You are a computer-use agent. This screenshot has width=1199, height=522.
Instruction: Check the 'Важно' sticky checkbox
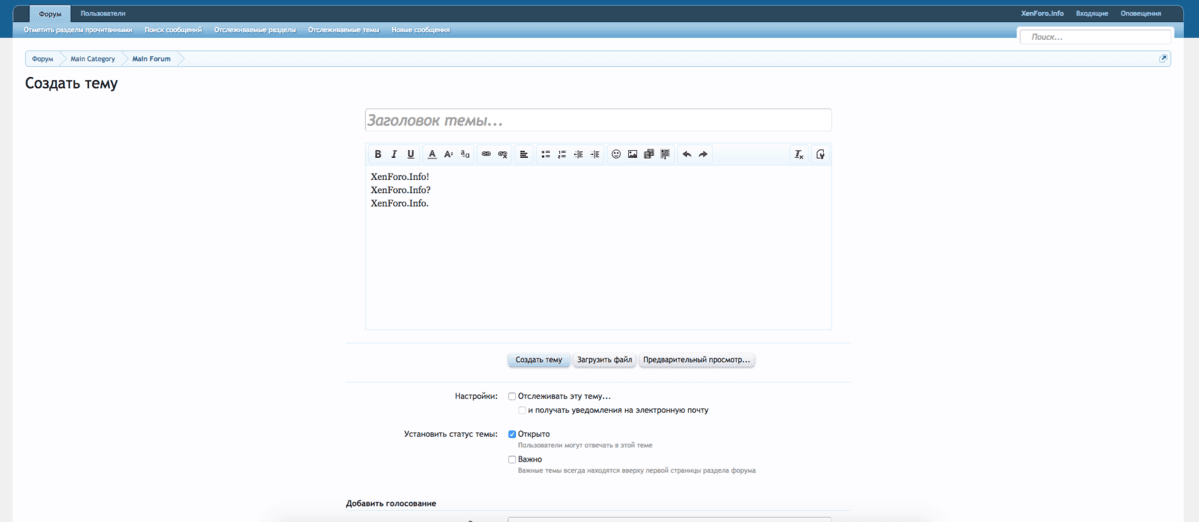[x=512, y=459]
